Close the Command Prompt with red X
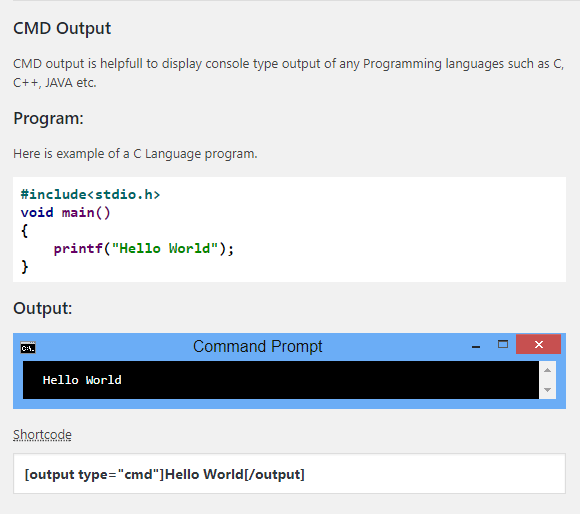Screen dimensions: 580x514 (x=539, y=344)
